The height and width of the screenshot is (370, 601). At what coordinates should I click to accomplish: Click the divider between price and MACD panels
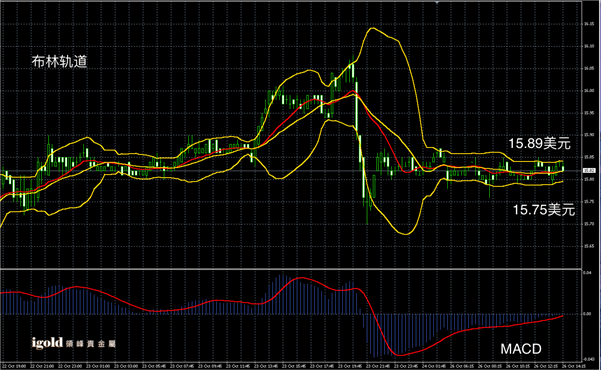tap(291, 269)
